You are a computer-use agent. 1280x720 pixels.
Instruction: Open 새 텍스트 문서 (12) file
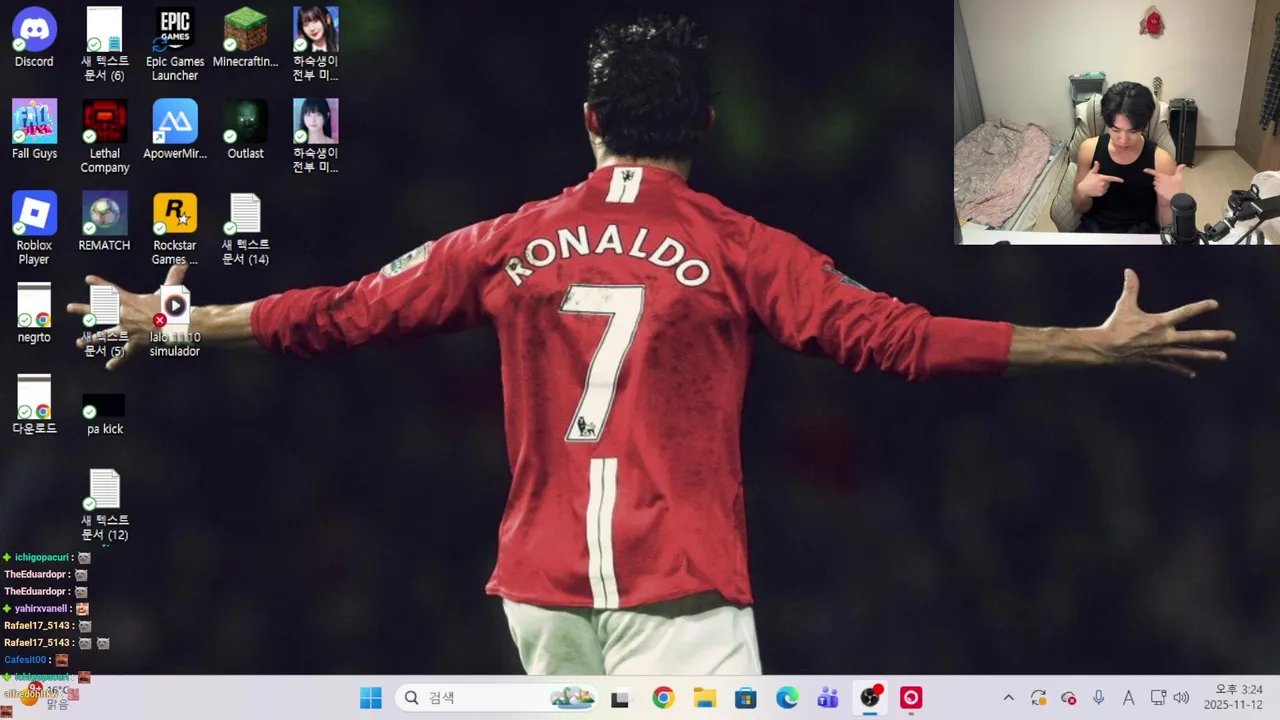click(104, 505)
